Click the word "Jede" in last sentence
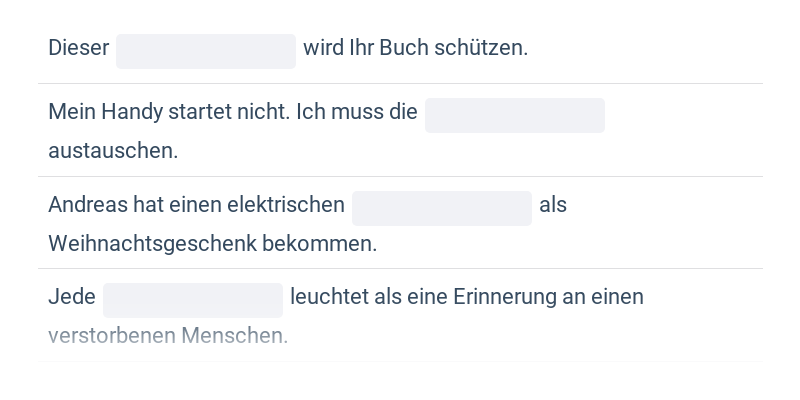The height and width of the screenshot is (400, 800). point(72,297)
